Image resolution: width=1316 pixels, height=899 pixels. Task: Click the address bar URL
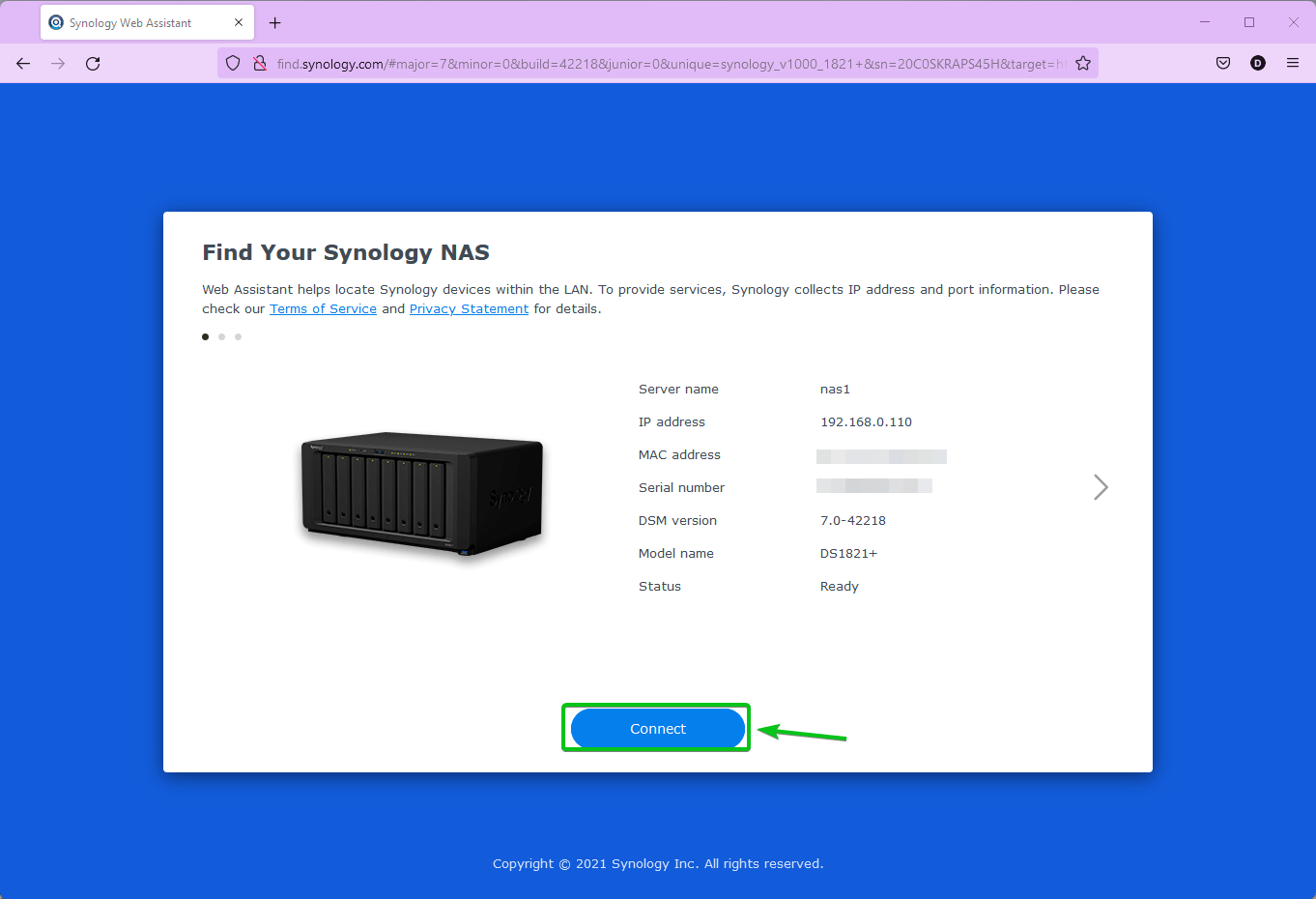(x=580, y=63)
